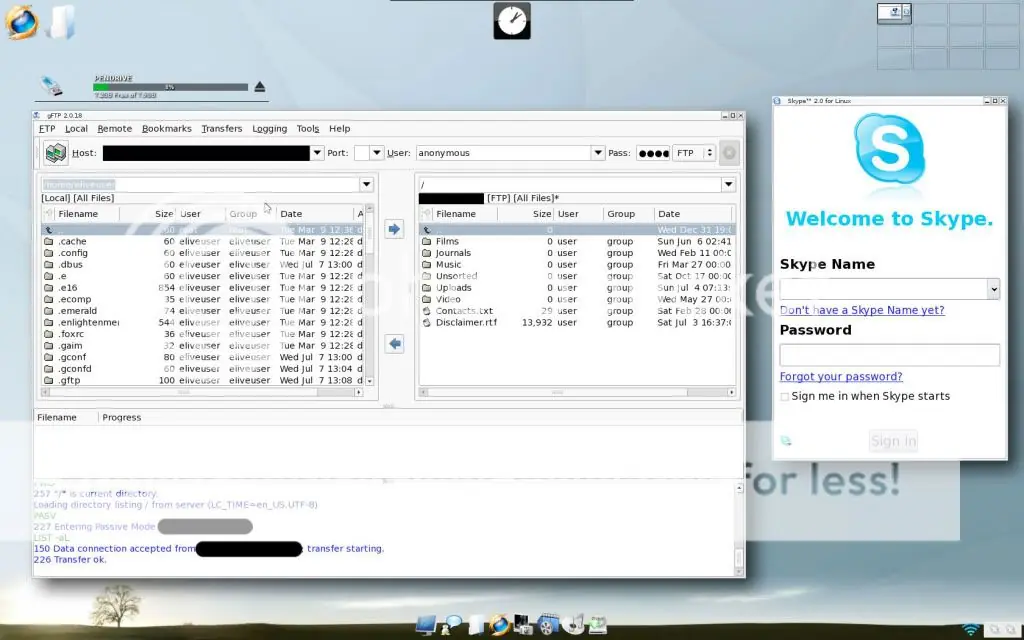Click the Skype status icon near Sign in
1024x640 pixels.
pyautogui.click(x=786, y=441)
